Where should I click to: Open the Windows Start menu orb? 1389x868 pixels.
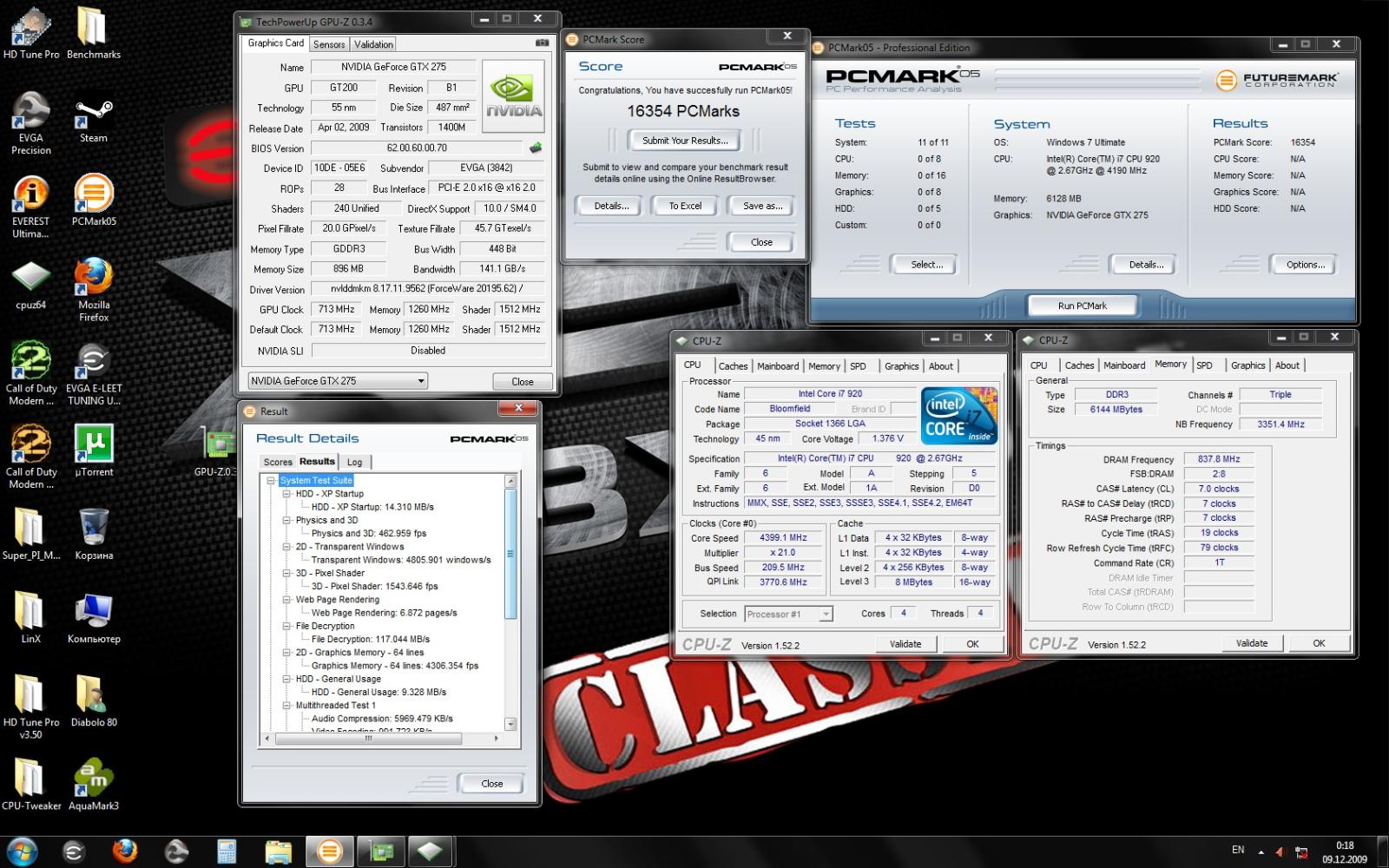coord(22,851)
